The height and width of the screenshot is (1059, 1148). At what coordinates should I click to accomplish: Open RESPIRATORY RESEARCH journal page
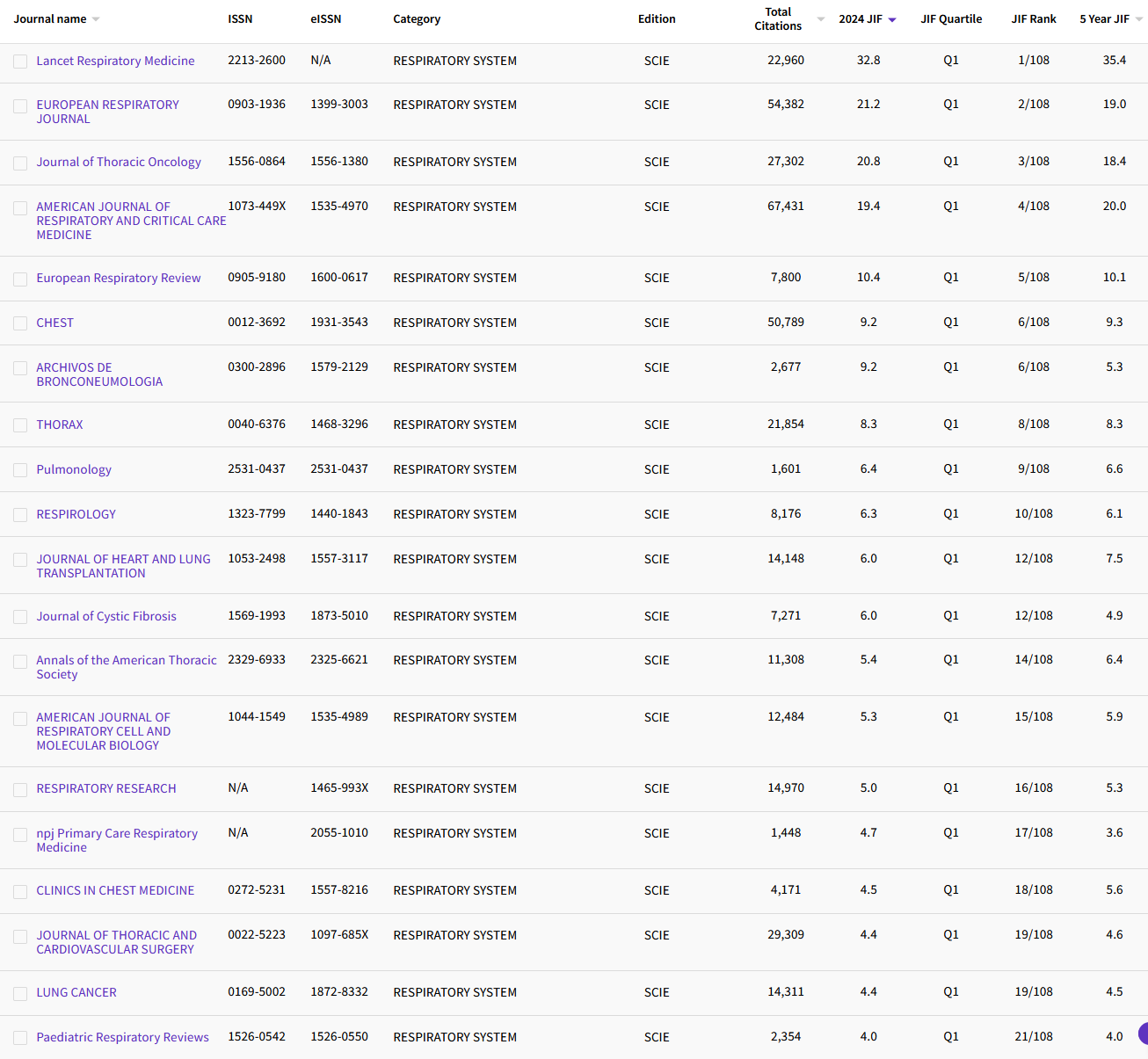pyautogui.click(x=106, y=788)
